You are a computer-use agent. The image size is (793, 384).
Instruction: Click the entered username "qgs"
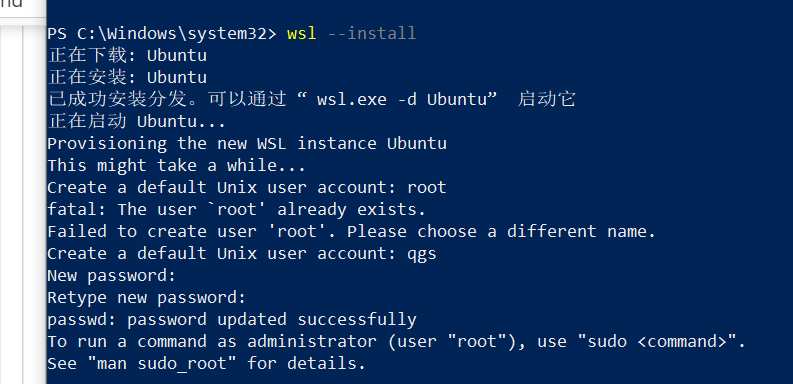[x=422, y=254]
